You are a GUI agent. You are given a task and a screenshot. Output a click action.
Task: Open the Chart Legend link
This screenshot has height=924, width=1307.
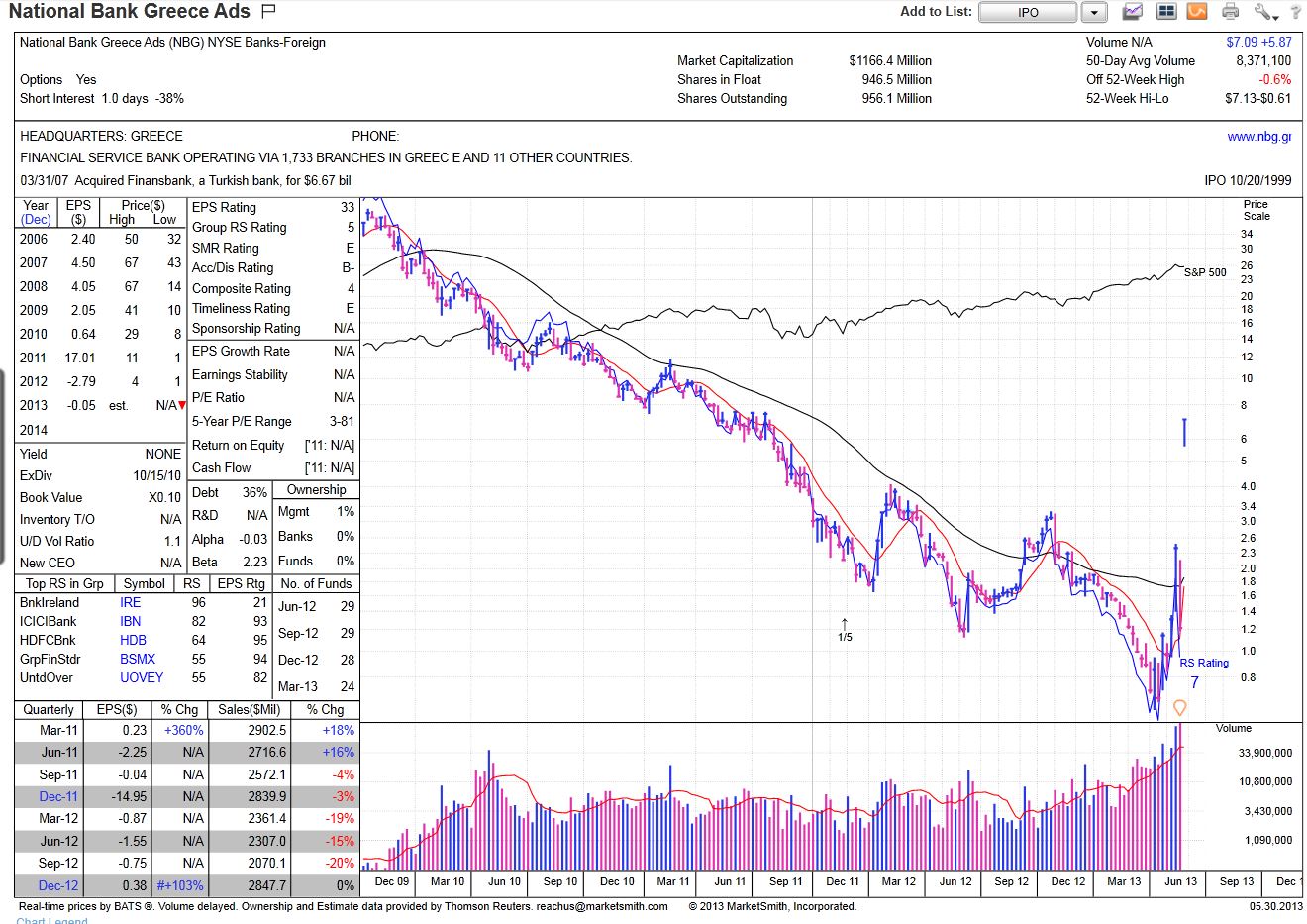[51, 920]
